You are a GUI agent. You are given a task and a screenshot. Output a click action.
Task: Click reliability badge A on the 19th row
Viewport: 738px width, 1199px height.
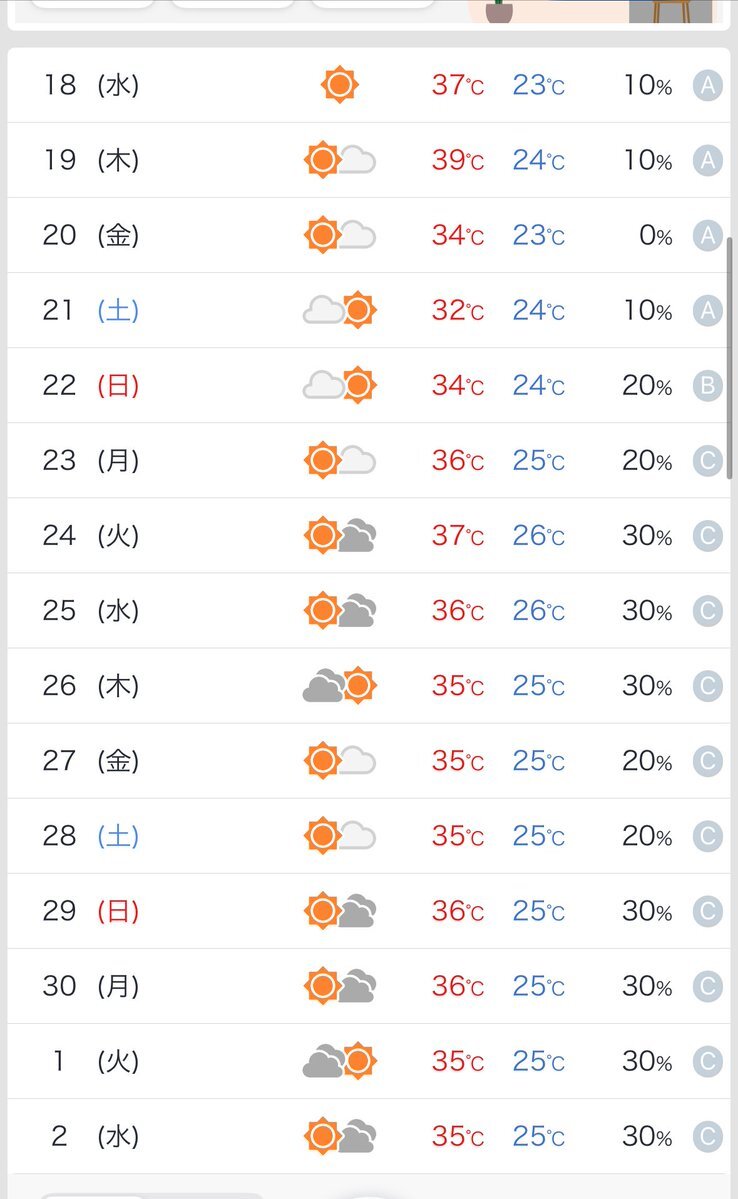pyautogui.click(x=707, y=161)
